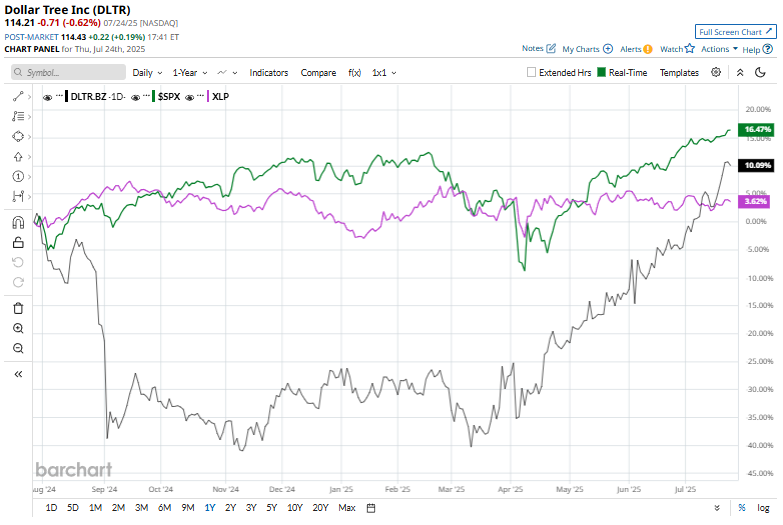Select the 2Y time range
Screen dimensions: 783x525
pyautogui.click(x=230, y=508)
